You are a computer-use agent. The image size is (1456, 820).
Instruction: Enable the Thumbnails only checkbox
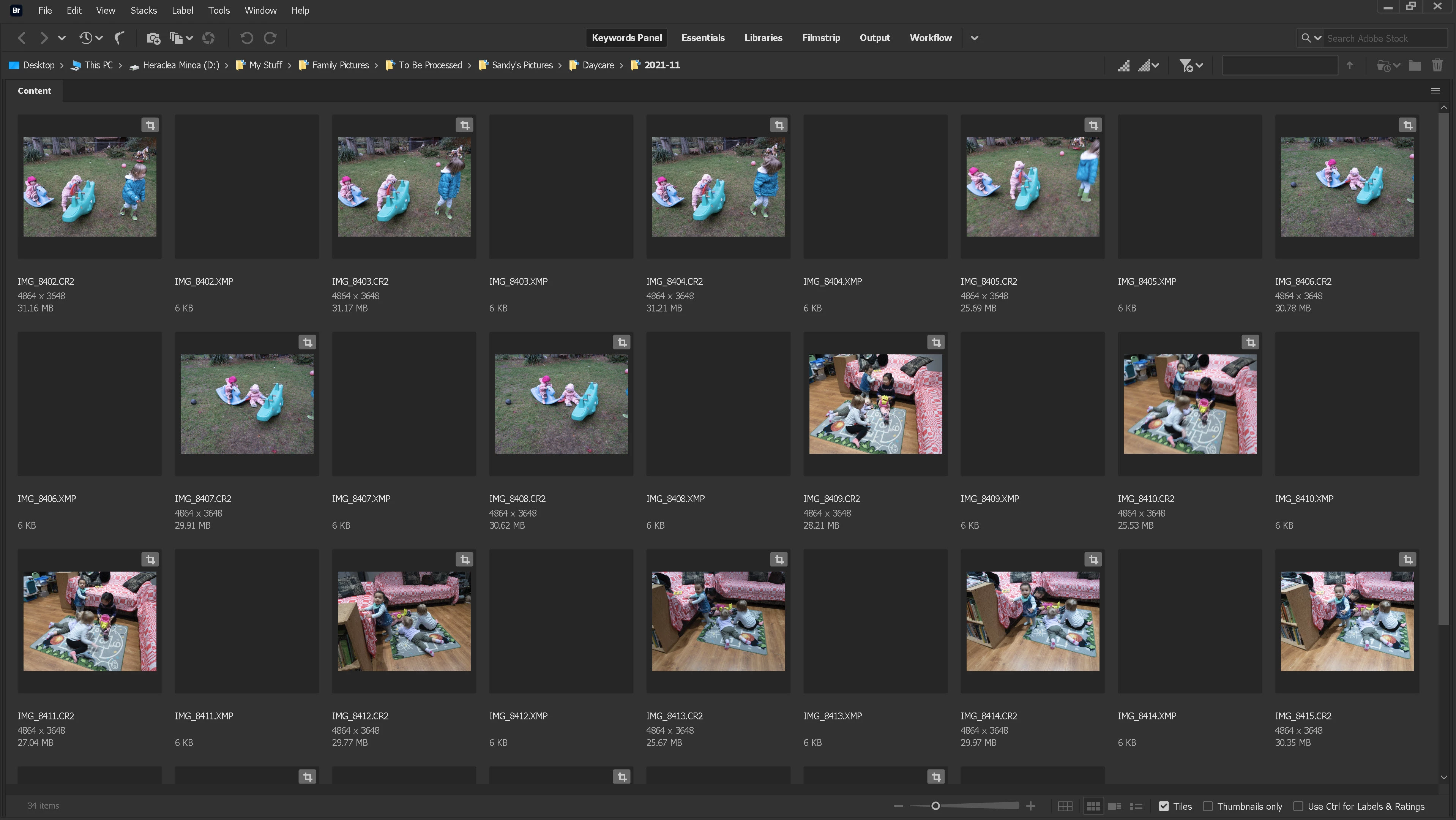[1208, 806]
